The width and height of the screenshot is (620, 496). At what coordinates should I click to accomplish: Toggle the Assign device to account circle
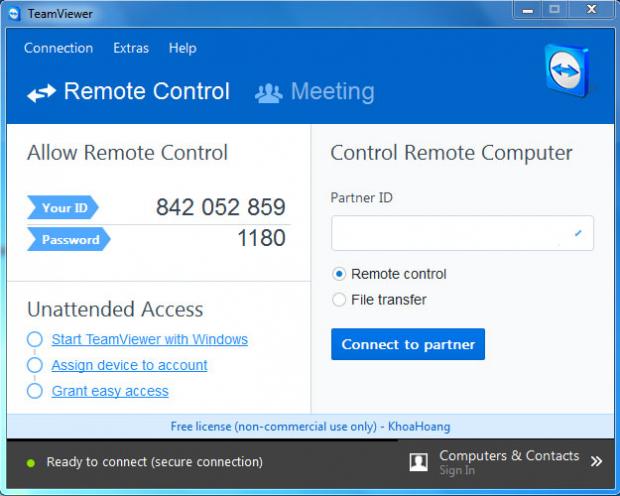(35, 365)
